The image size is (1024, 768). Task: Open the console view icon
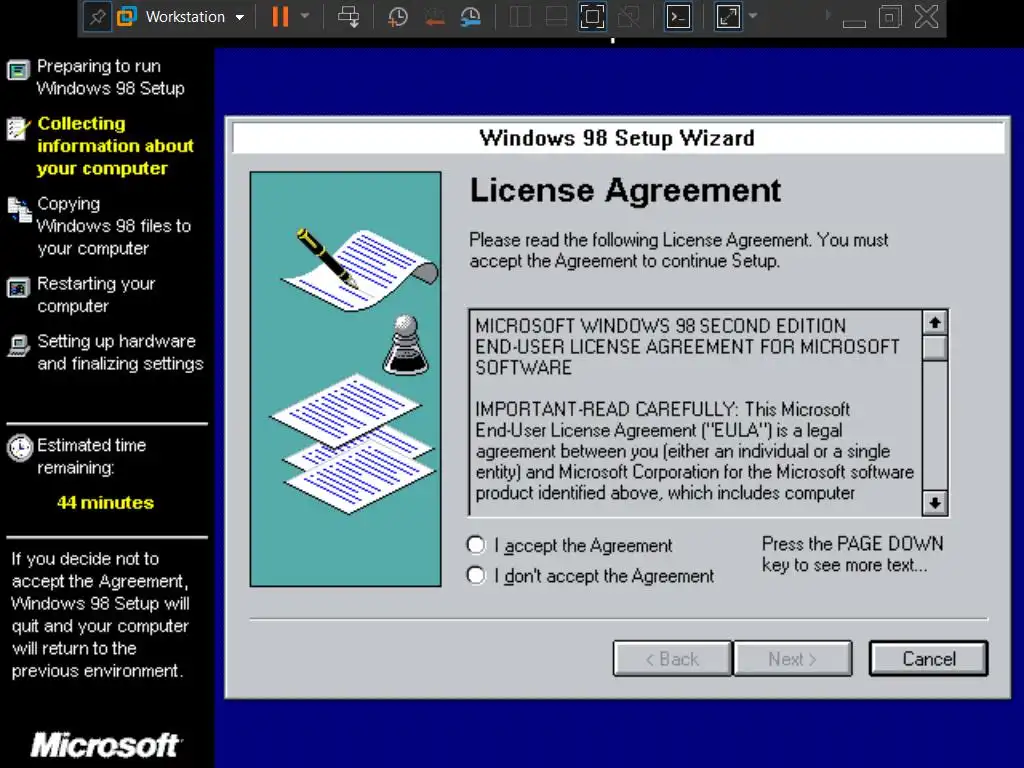tap(678, 17)
